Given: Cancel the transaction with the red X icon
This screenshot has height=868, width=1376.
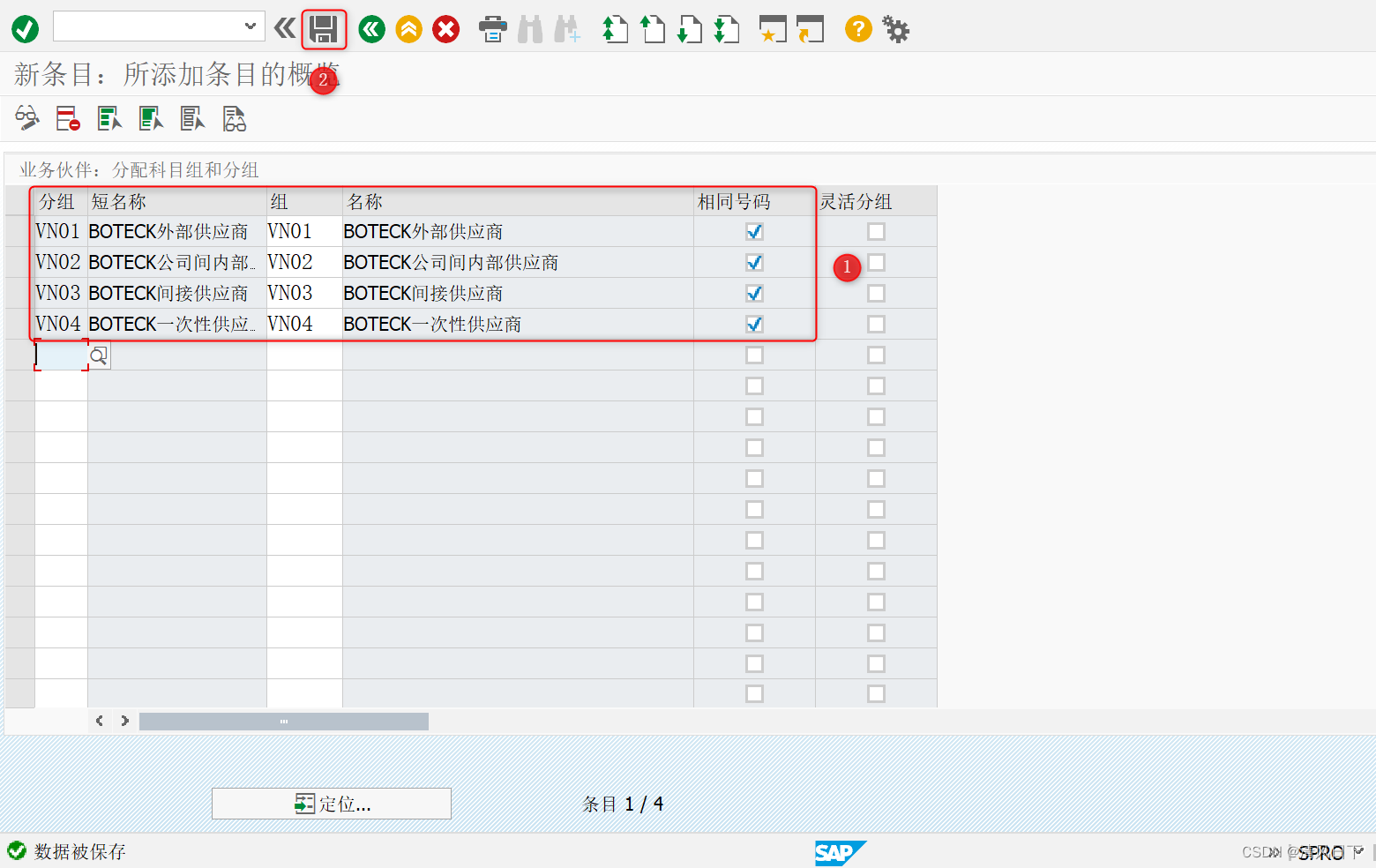Looking at the screenshot, I should (445, 28).
